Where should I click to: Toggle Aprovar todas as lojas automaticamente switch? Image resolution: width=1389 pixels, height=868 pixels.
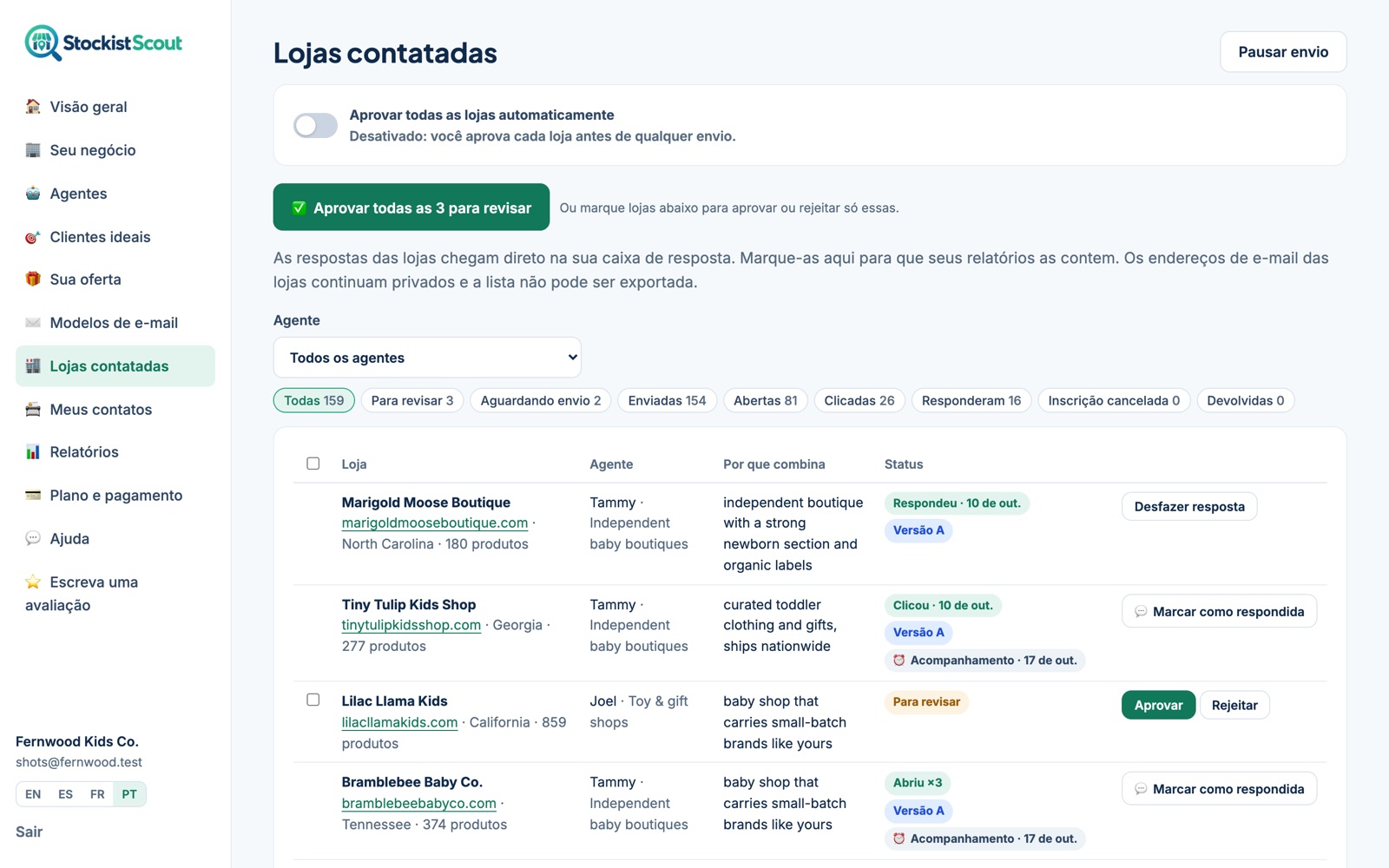(315, 126)
